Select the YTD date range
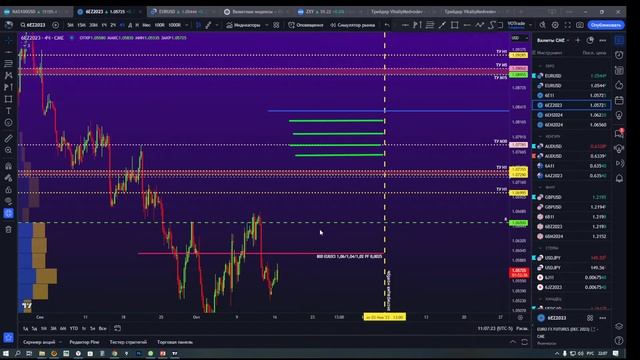The image size is (640, 360). point(74,329)
